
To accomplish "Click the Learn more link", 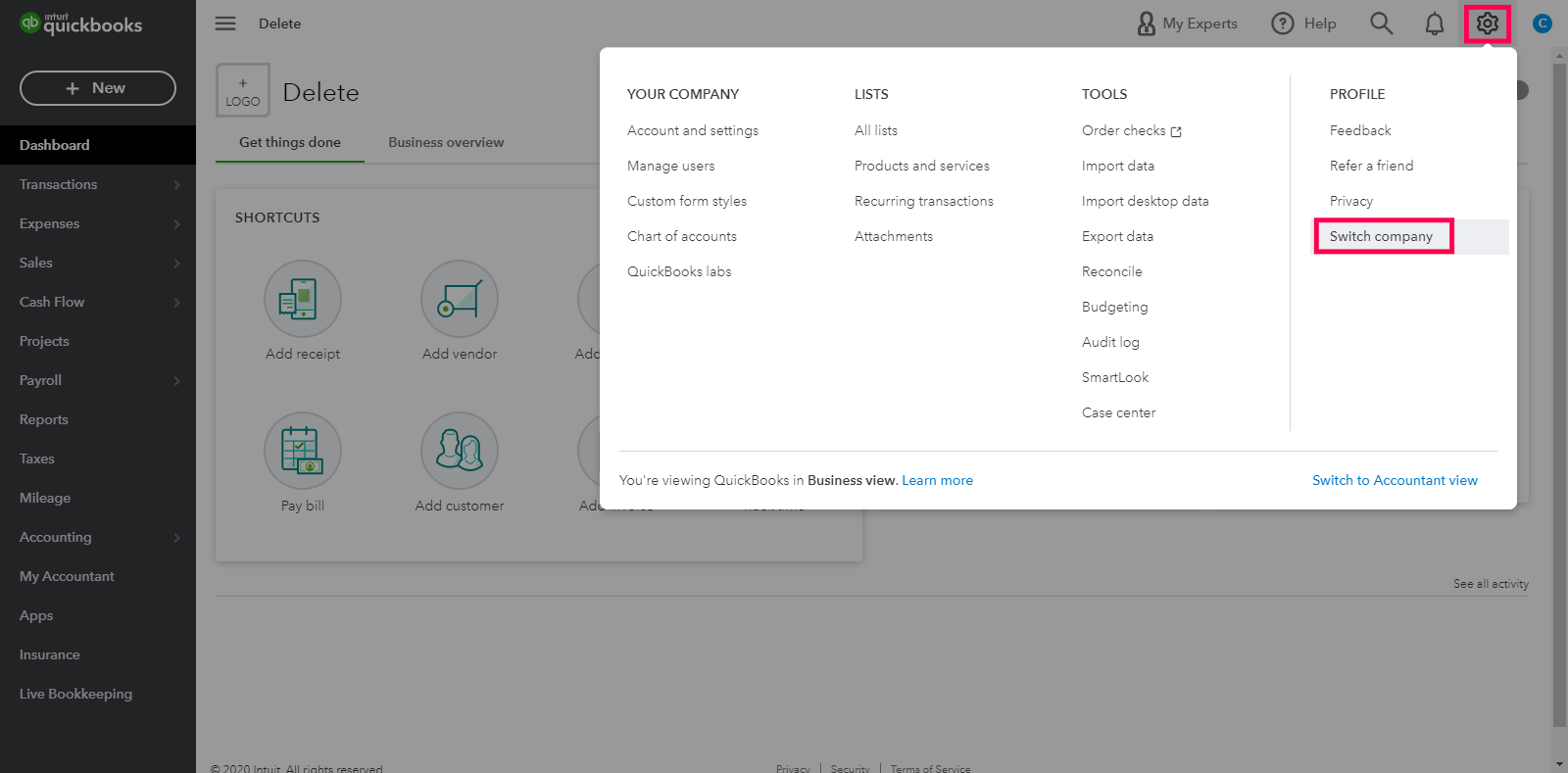I will pos(938,480).
